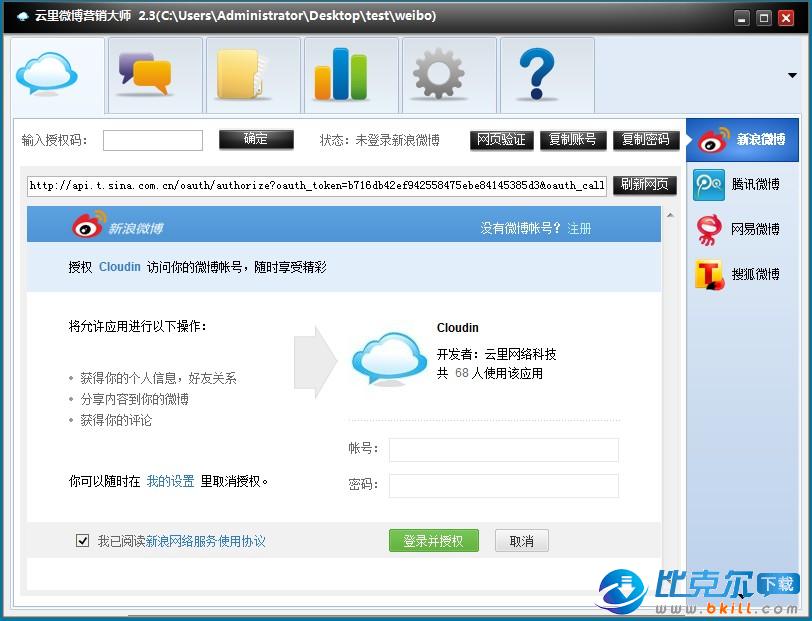The image size is (812, 621).
Task: Click the 确定 confirm button
Action: click(x=256, y=140)
